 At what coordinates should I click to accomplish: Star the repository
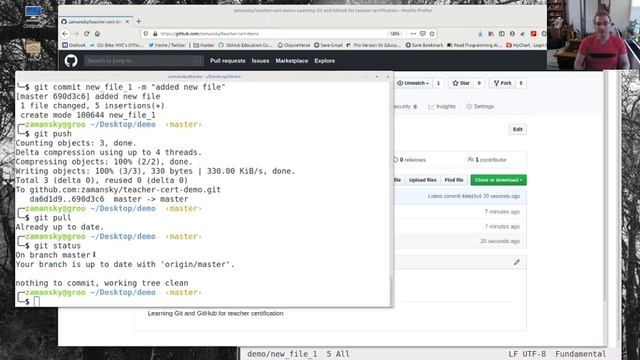tap(461, 83)
